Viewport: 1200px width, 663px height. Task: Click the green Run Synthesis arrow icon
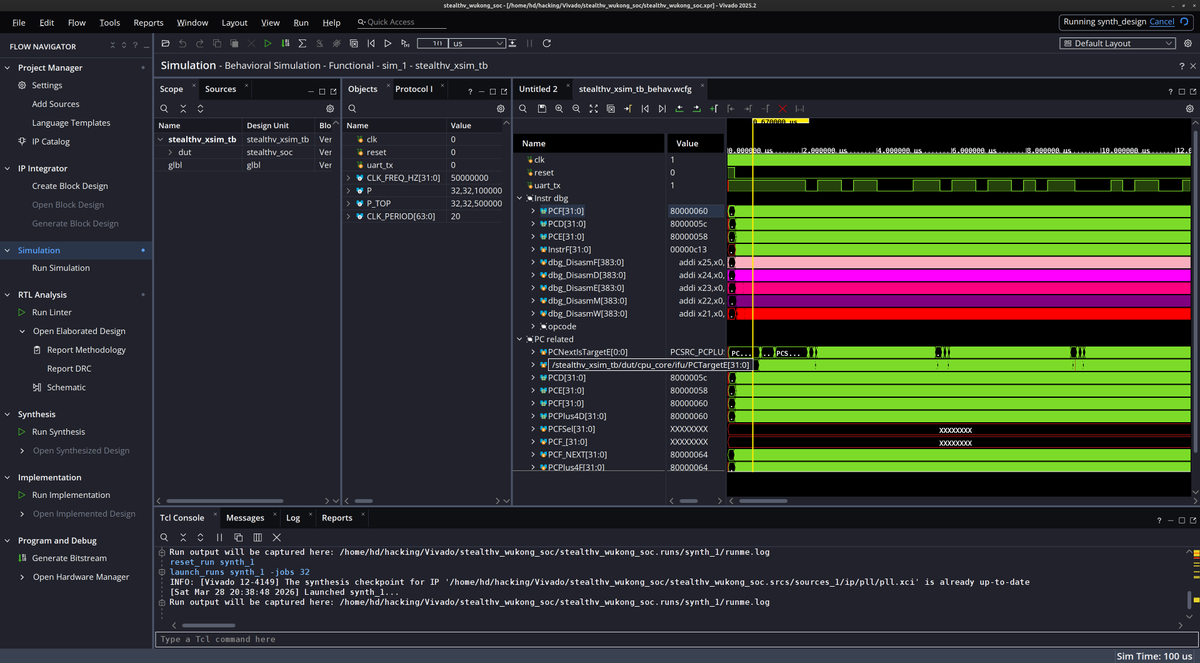(x=22, y=432)
